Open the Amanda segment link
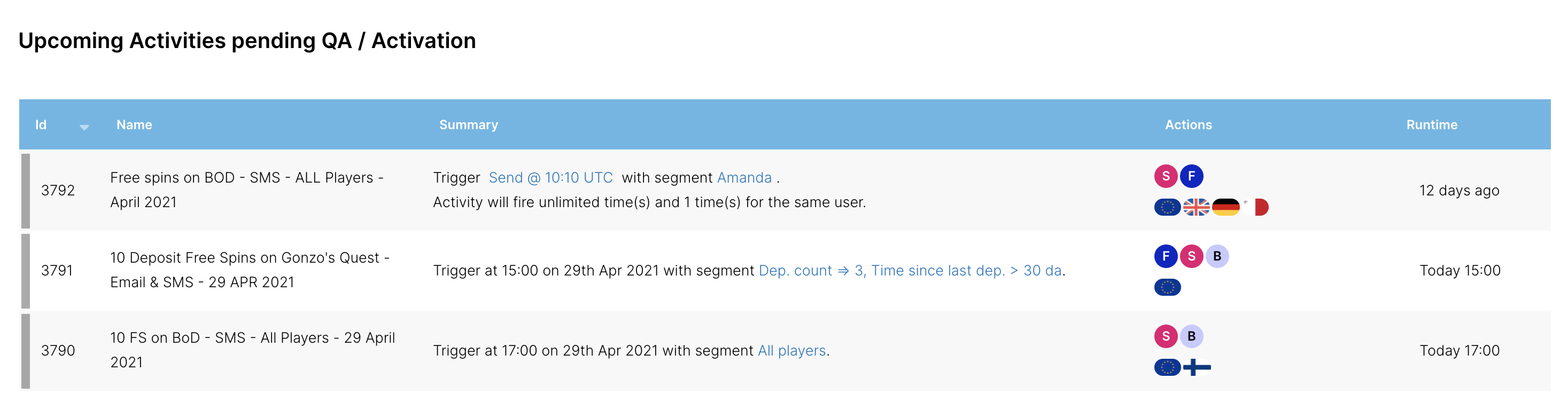The image size is (1568, 394). click(744, 178)
